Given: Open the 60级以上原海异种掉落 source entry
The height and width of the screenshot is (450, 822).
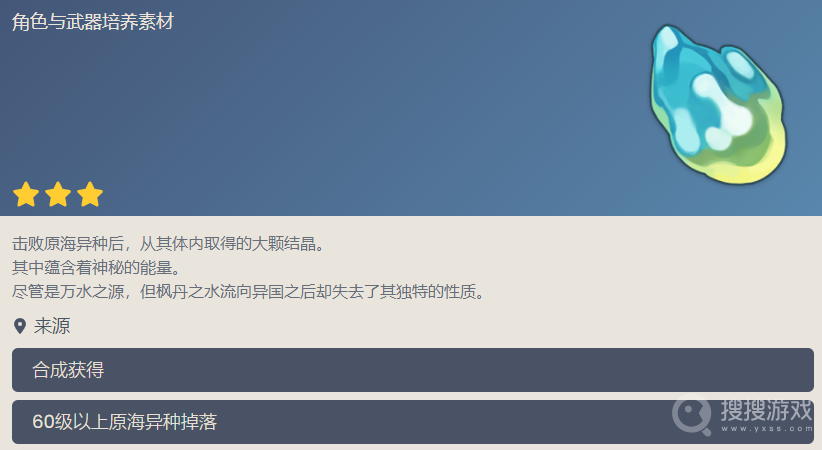Looking at the screenshot, I should (x=413, y=422).
